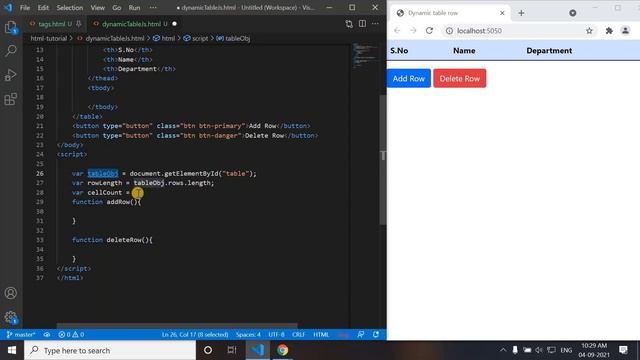The image size is (640, 360).
Task: Go forward in the Chrome browser
Action: (413, 31)
